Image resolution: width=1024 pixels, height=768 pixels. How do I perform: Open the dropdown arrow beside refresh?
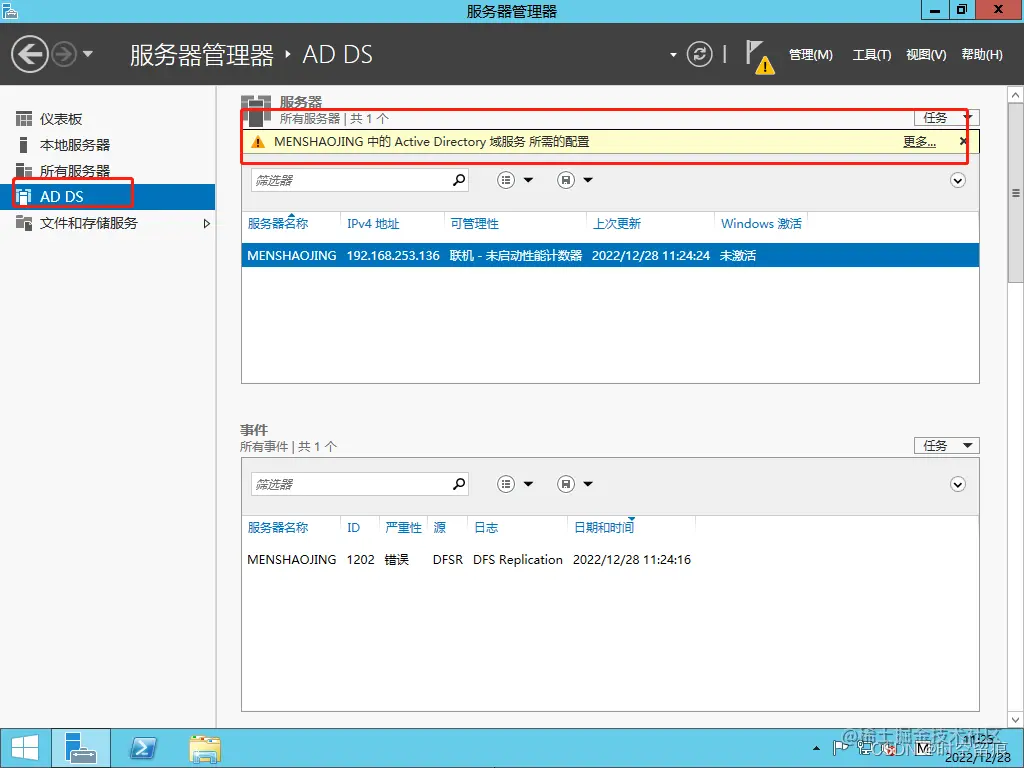coord(673,55)
